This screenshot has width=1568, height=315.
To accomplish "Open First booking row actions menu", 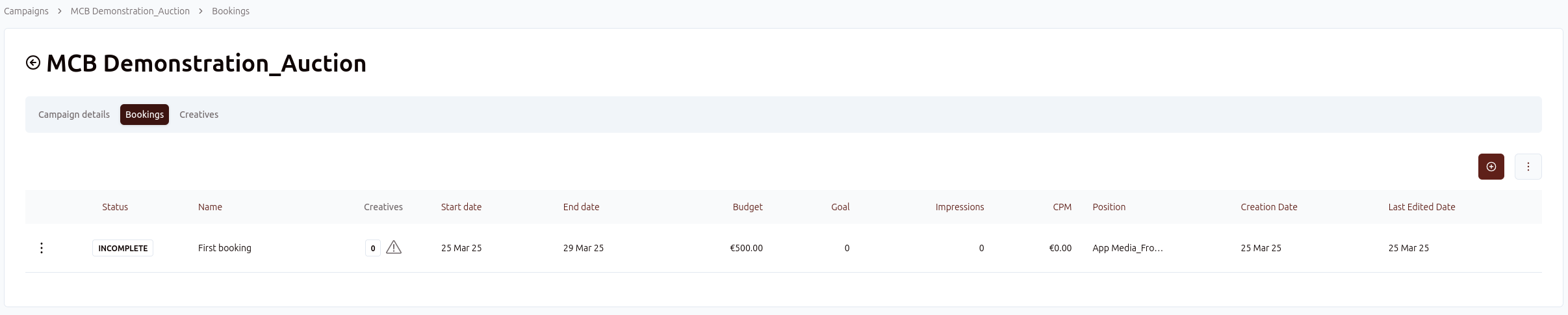I will pyautogui.click(x=42, y=248).
